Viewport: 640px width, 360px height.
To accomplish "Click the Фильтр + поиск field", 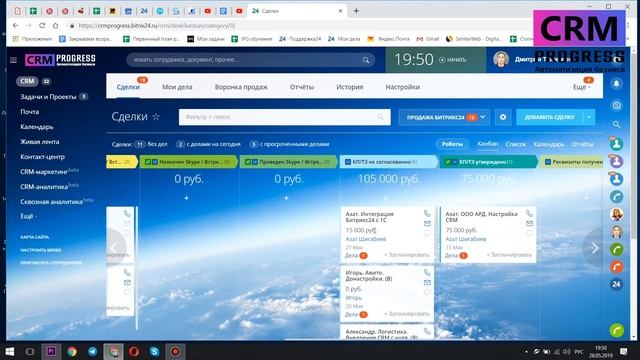I will coord(284,117).
